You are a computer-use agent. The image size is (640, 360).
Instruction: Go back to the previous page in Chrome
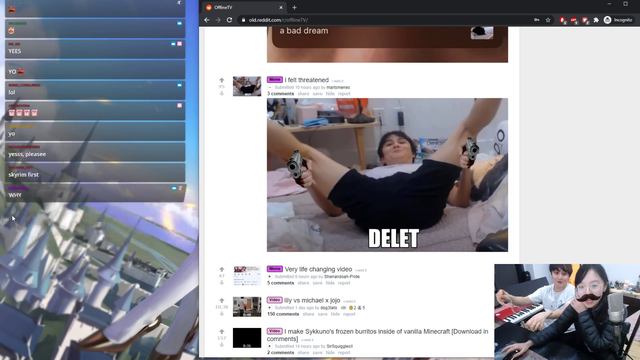(207, 20)
